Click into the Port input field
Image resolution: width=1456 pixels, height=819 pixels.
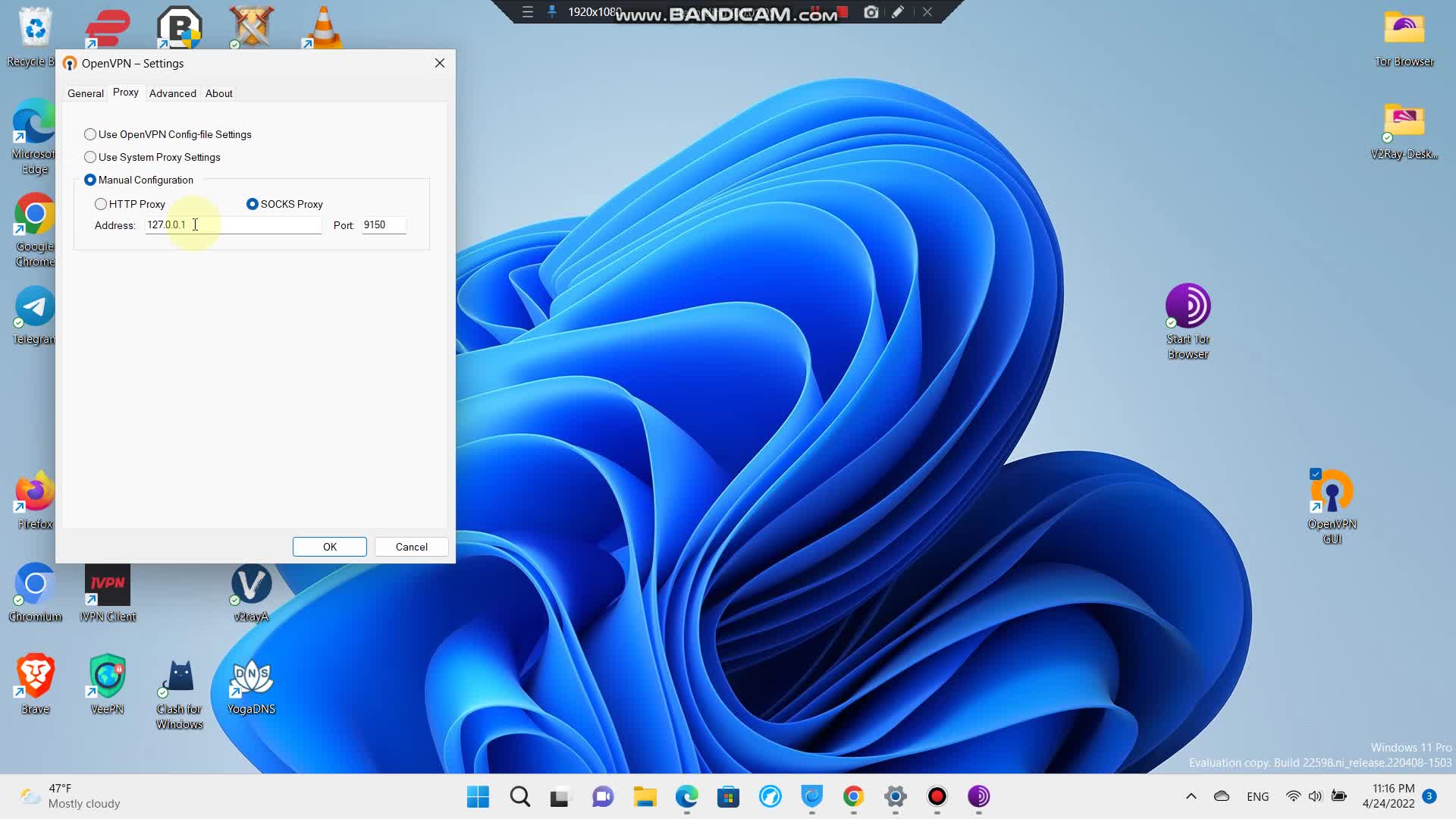384,225
